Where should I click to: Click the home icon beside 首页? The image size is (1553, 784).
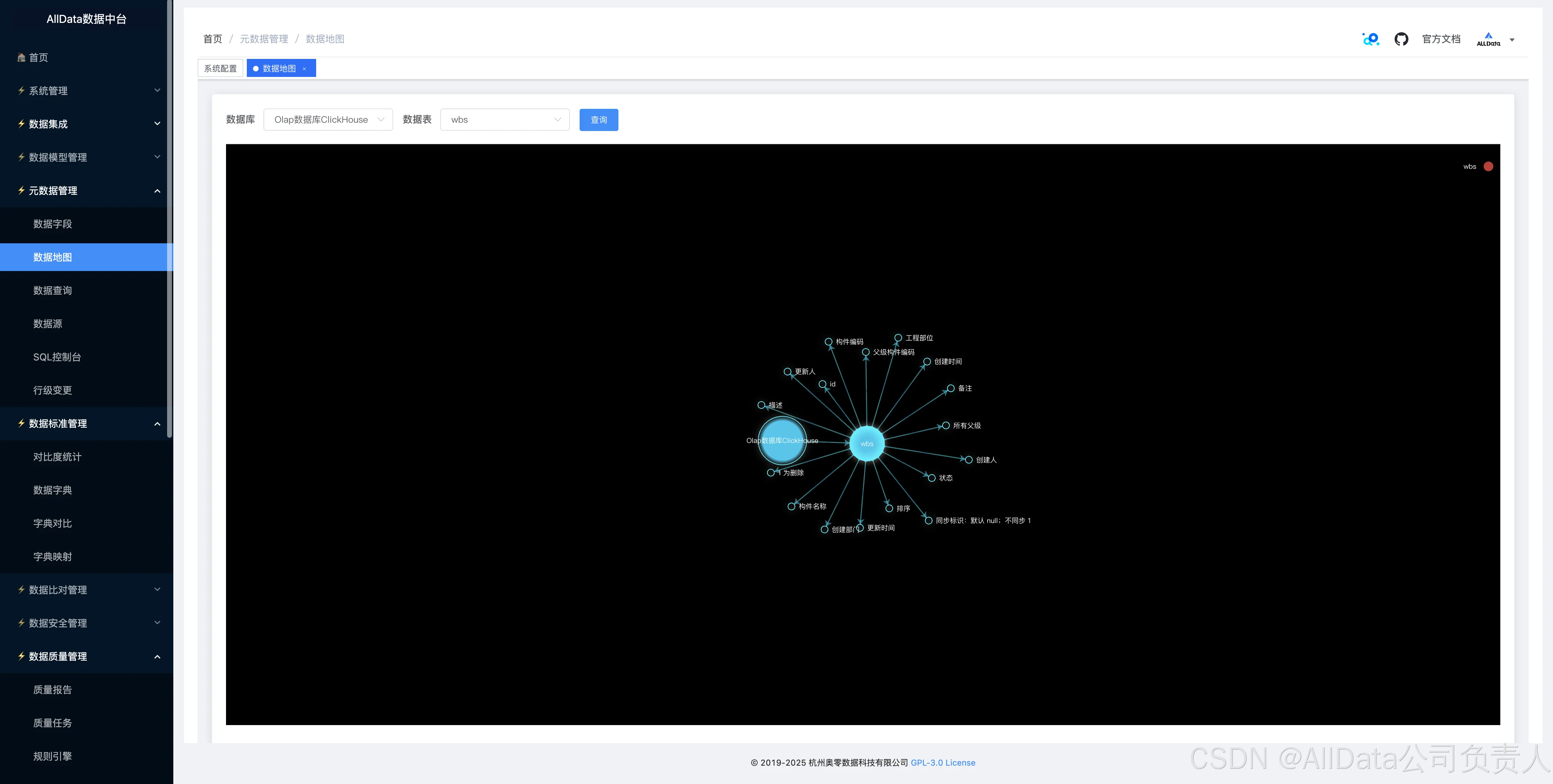click(x=21, y=58)
